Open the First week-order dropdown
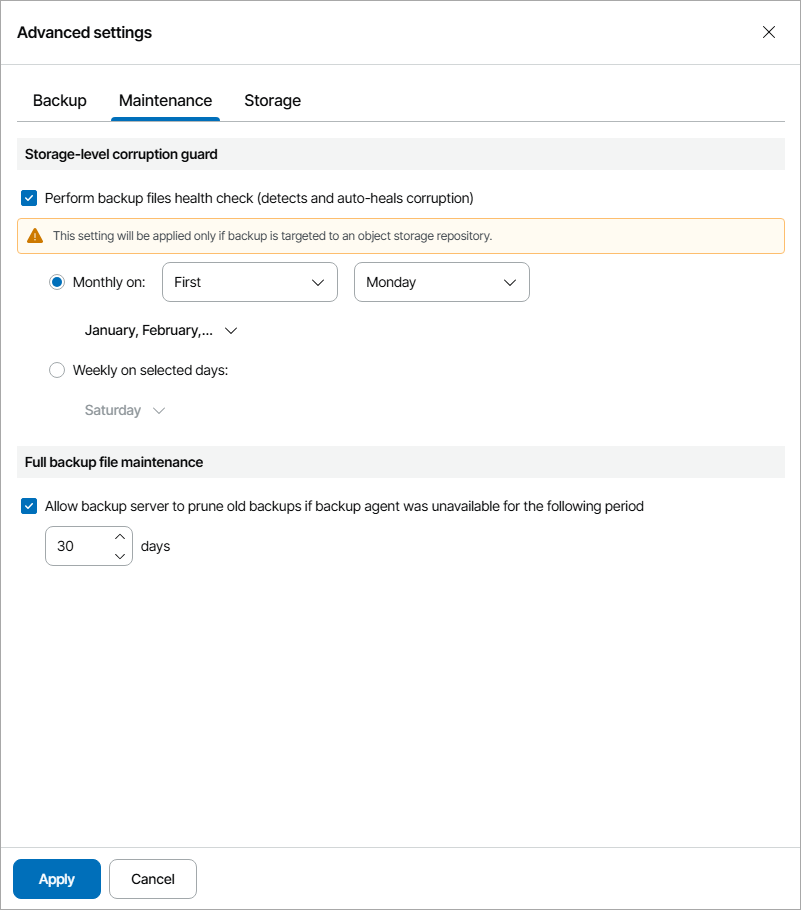This screenshot has height=910, width=801. [x=249, y=282]
